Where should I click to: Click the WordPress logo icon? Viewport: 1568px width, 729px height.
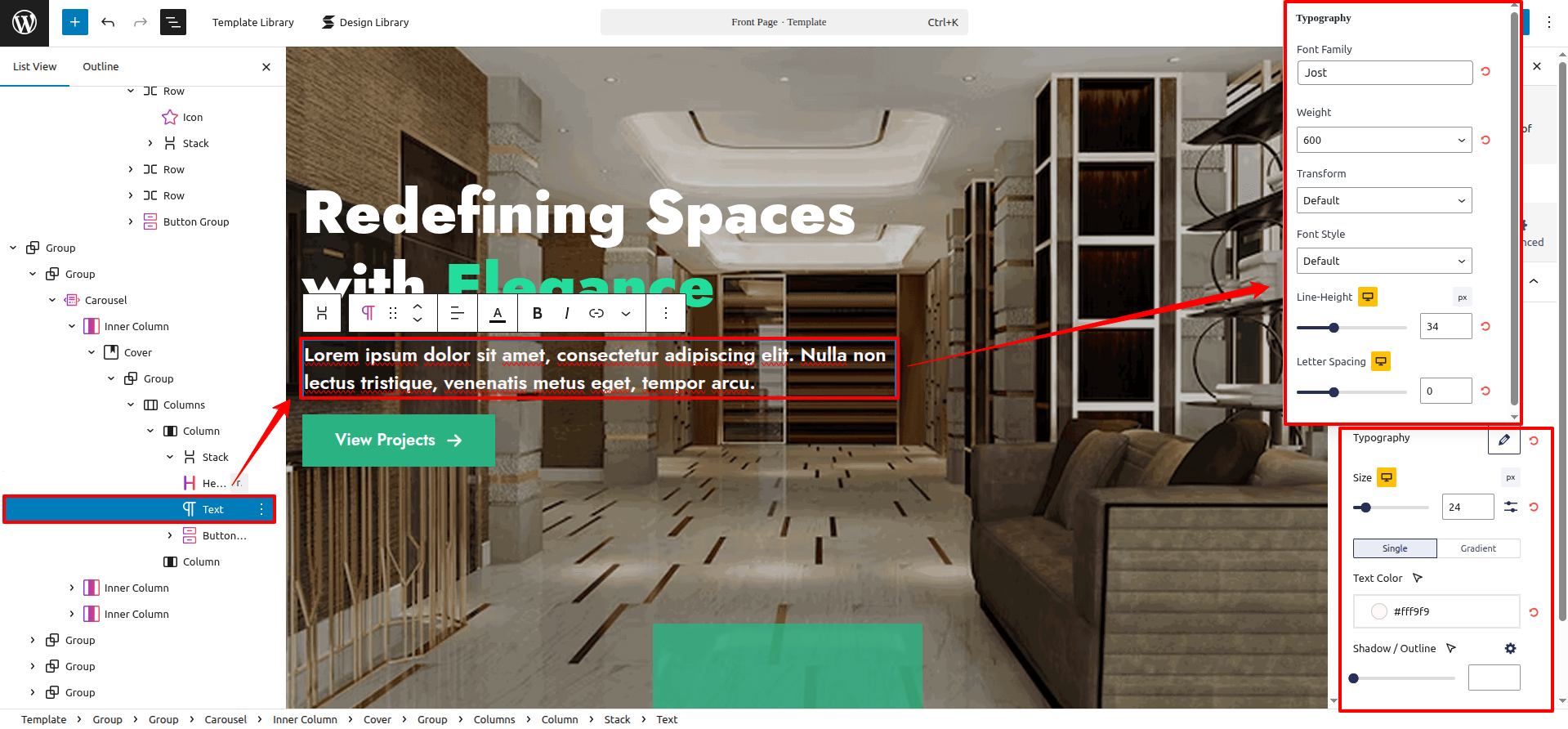pyautogui.click(x=25, y=22)
